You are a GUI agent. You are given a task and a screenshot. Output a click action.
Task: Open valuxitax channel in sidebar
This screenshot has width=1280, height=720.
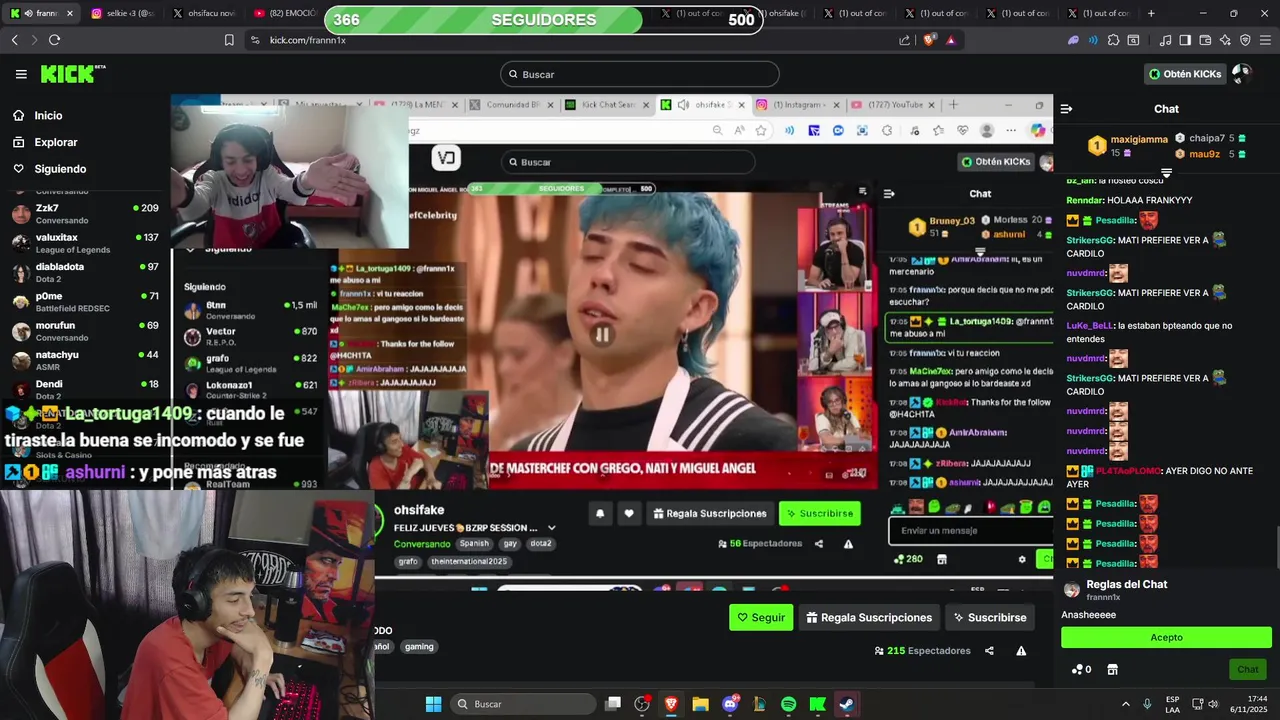85,243
